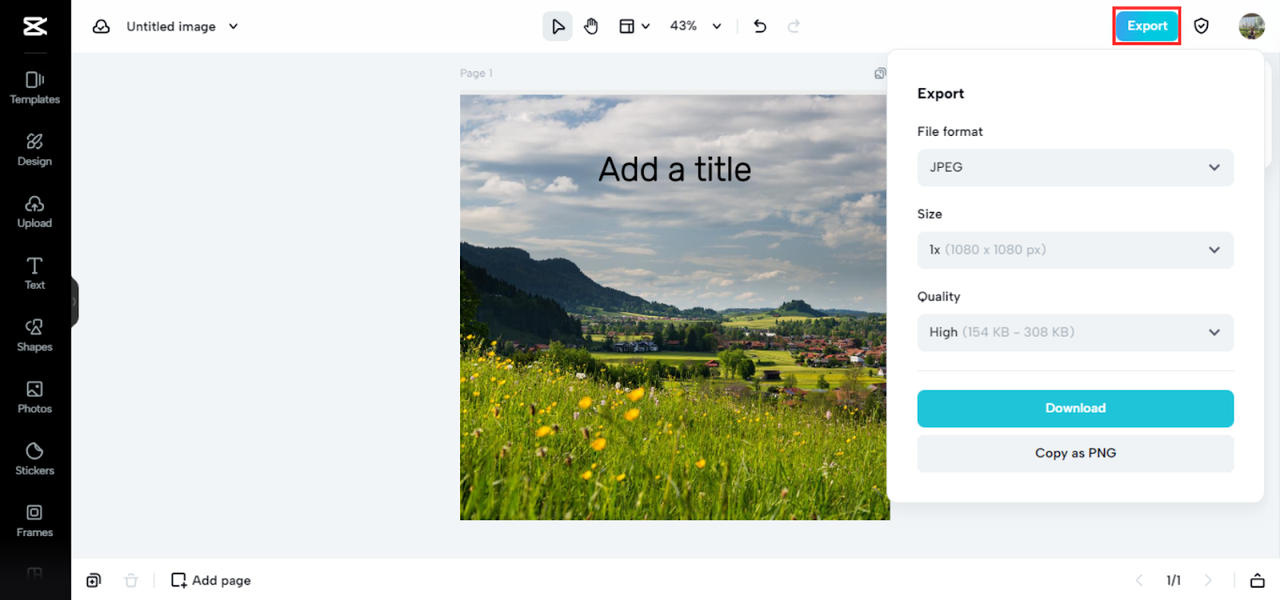1280x600 pixels.
Task: Go to next page arrow
Action: point(1208,580)
